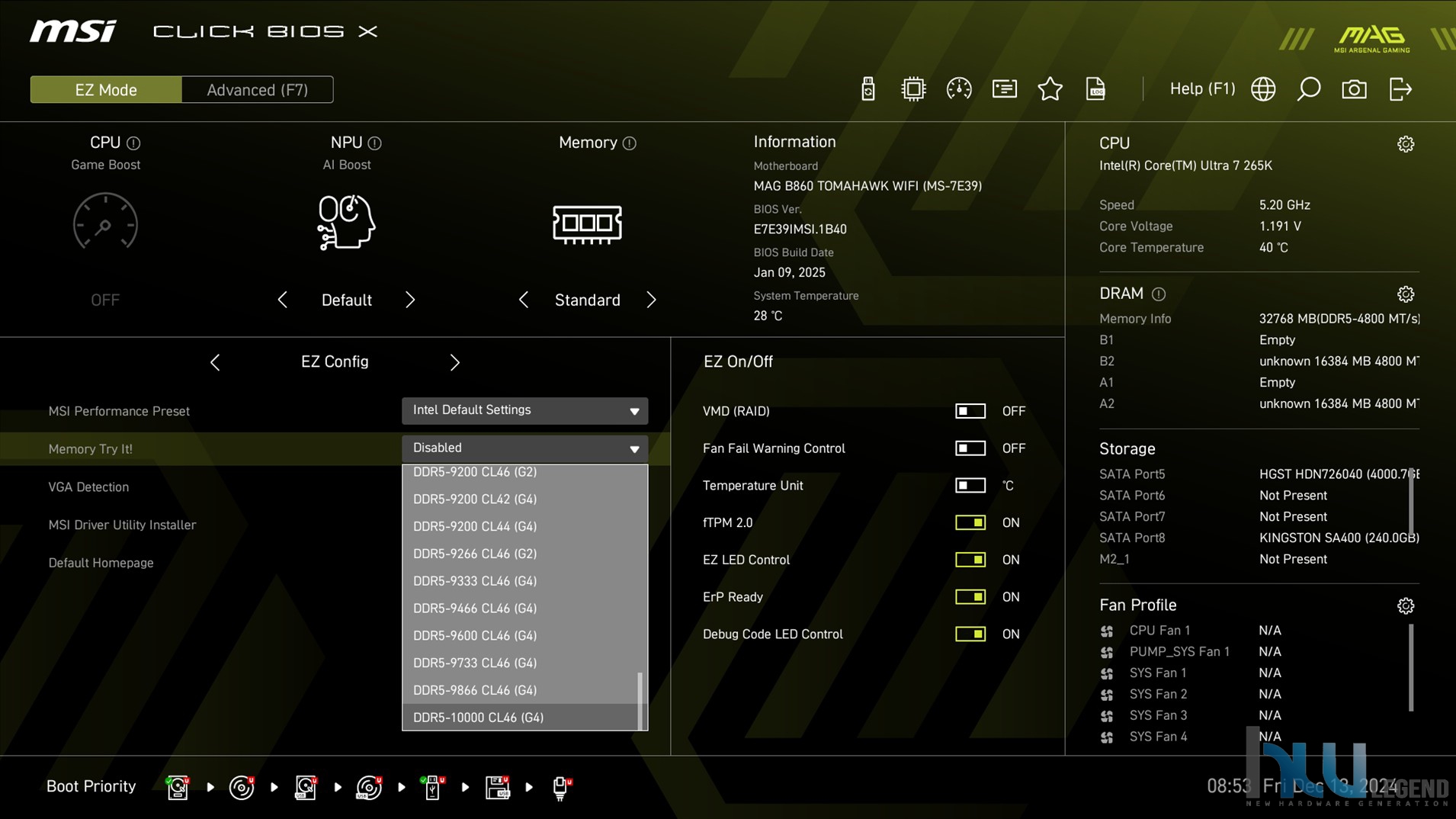Open the M-Flash USB icon
The width and height of the screenshot is (1456, 819).
click(x=868, y=89)
